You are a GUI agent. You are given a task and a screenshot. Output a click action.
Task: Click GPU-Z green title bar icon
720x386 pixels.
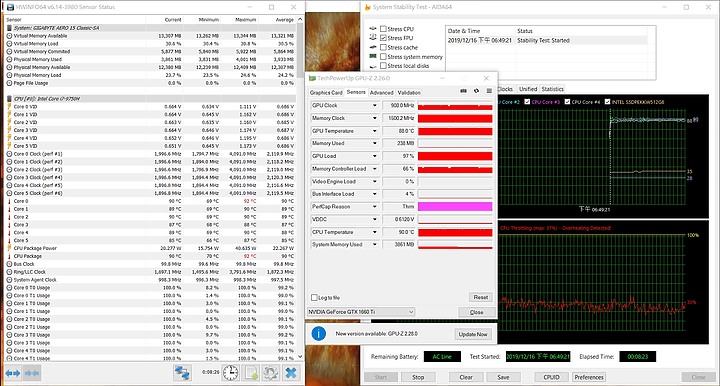pos(312,78)
